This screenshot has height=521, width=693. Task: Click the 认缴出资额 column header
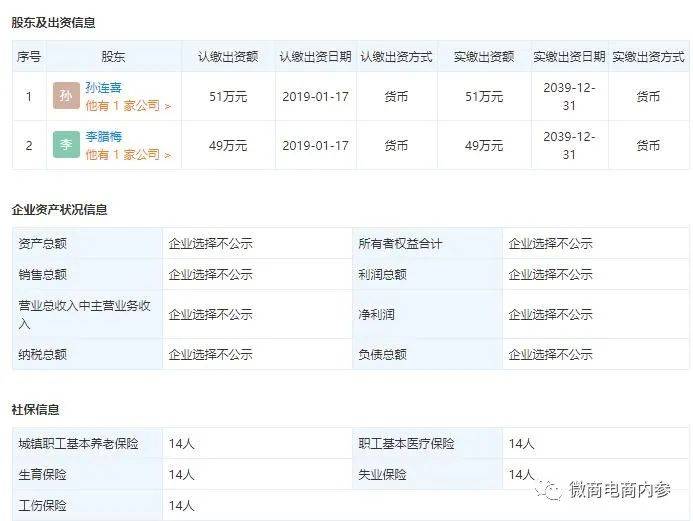[228, 57]
